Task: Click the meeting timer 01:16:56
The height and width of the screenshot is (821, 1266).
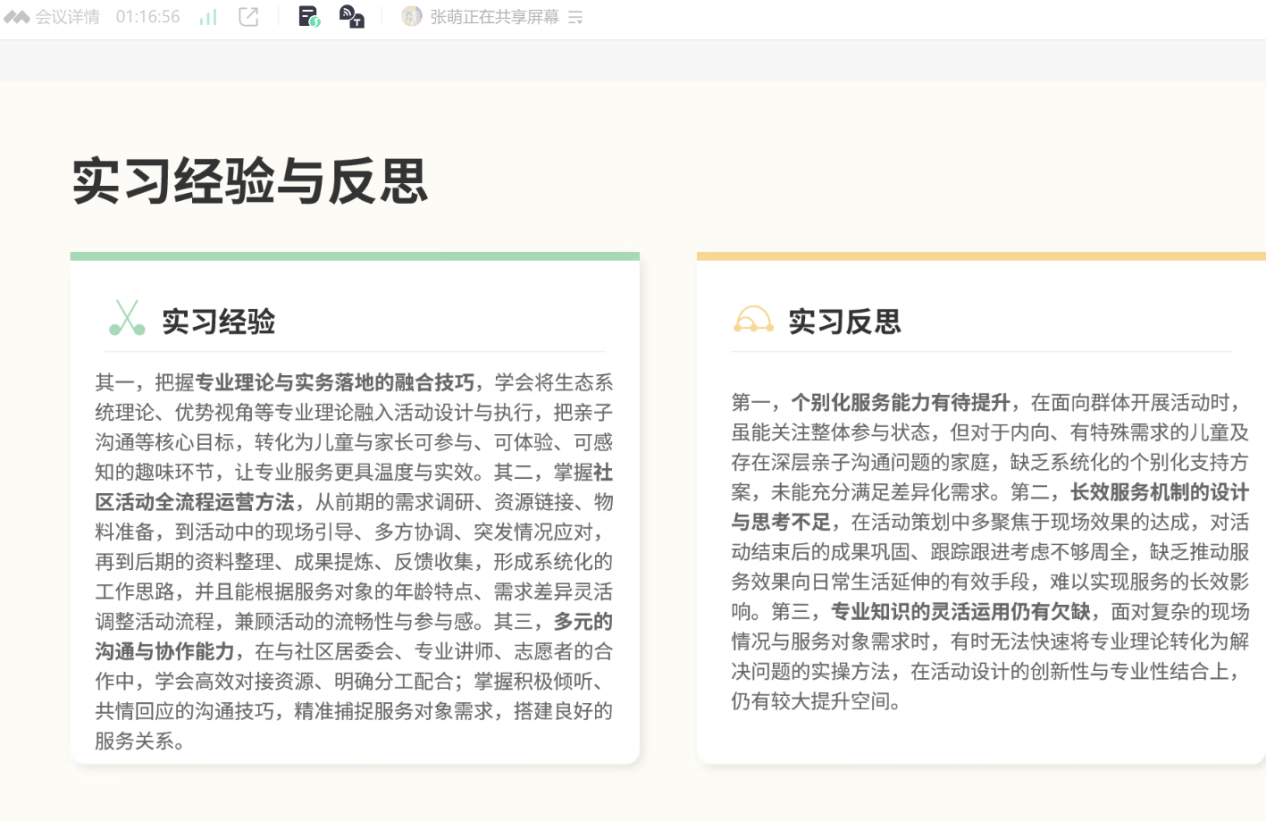Action: 148,17
